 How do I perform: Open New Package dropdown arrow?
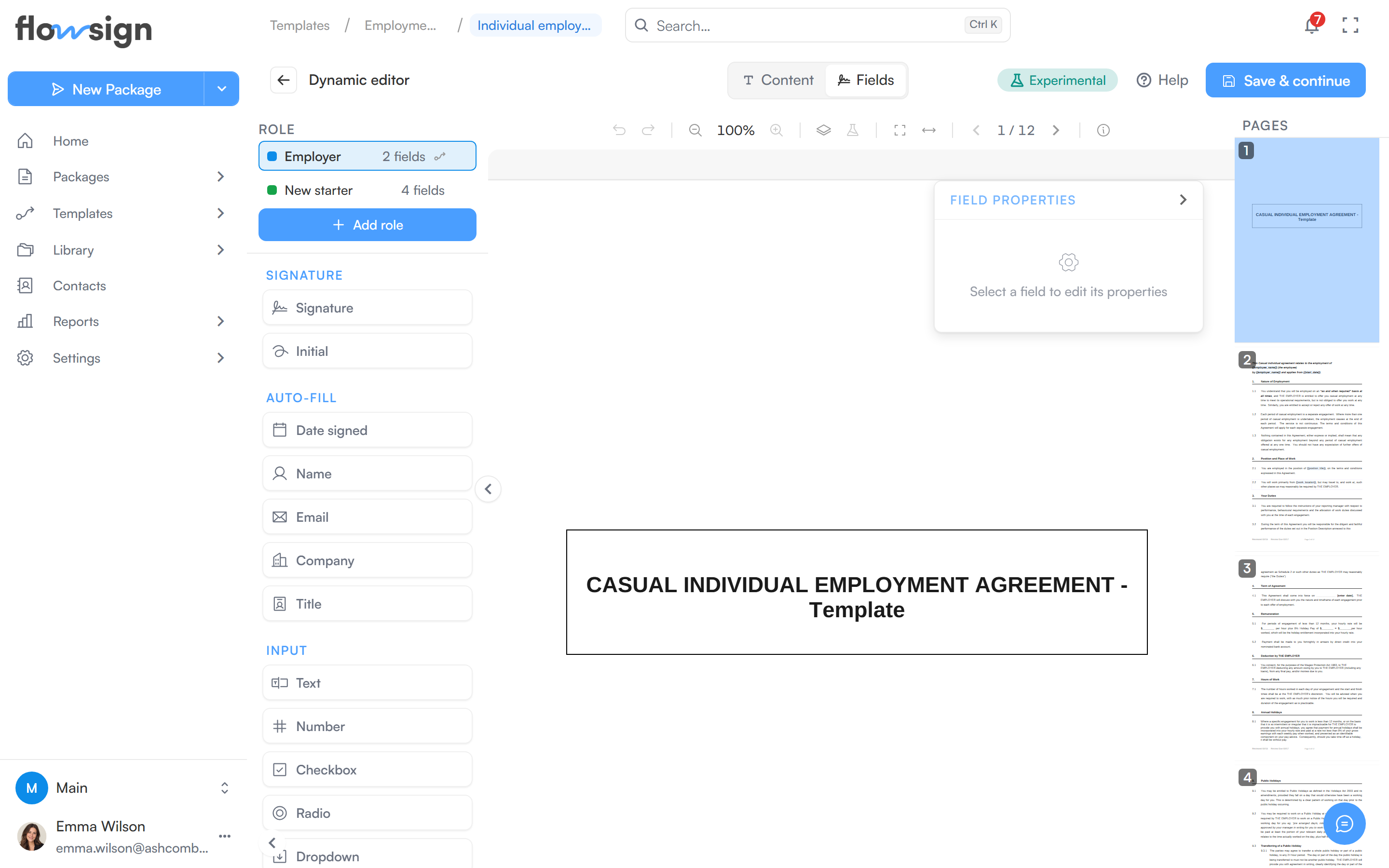(221, 89)
